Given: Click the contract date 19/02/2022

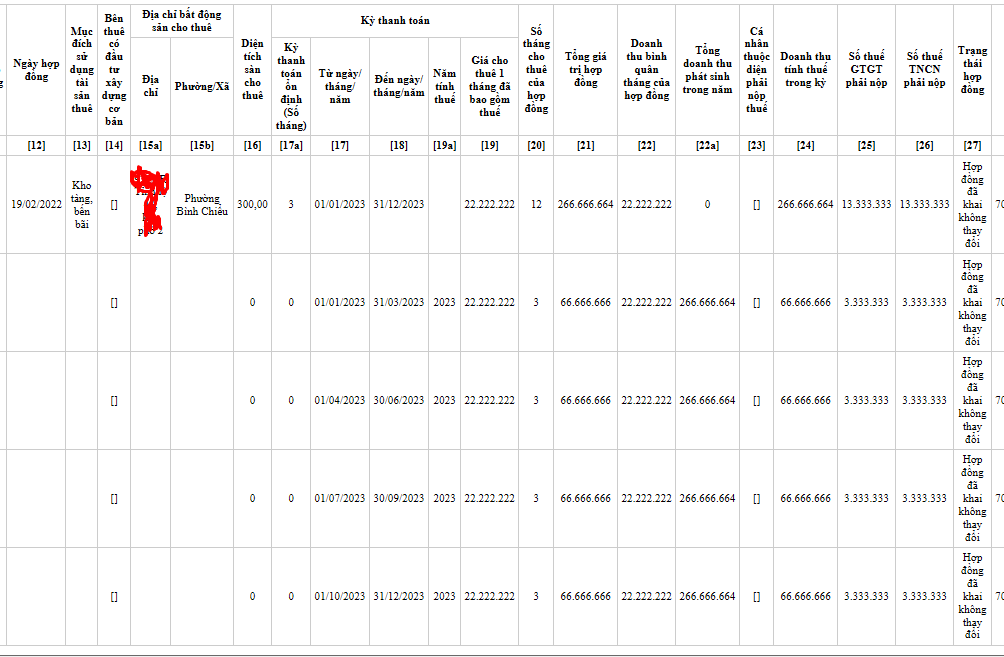Looking at the screenshot, I should (37, 204).
